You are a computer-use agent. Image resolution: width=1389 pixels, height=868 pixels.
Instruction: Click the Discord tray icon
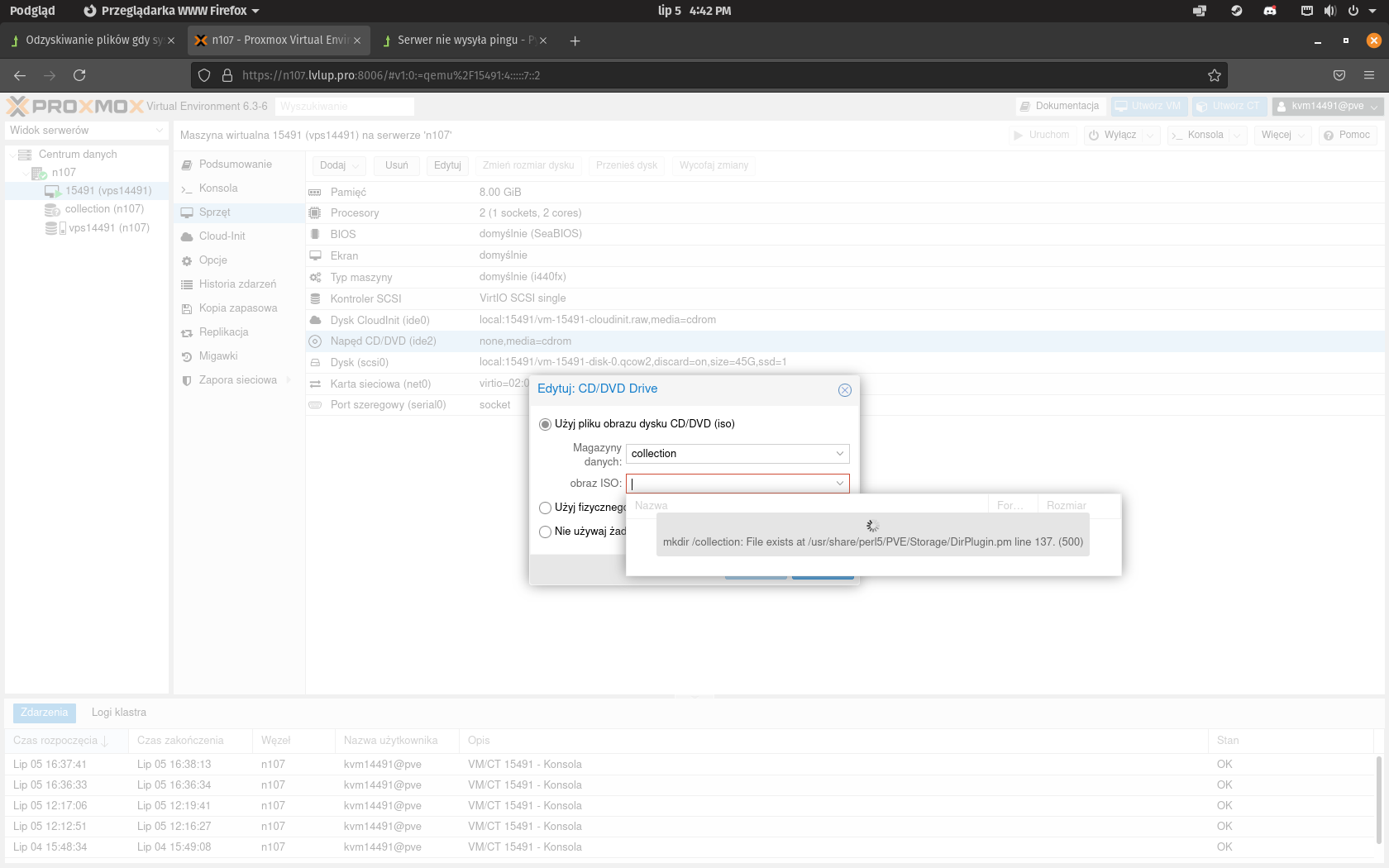1270,11
